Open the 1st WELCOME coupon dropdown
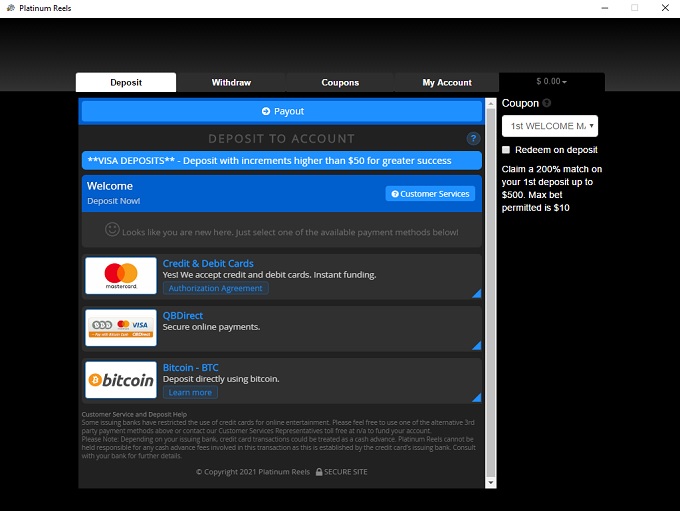This screenshot has width=680, height=511. [x=550, y=126]
